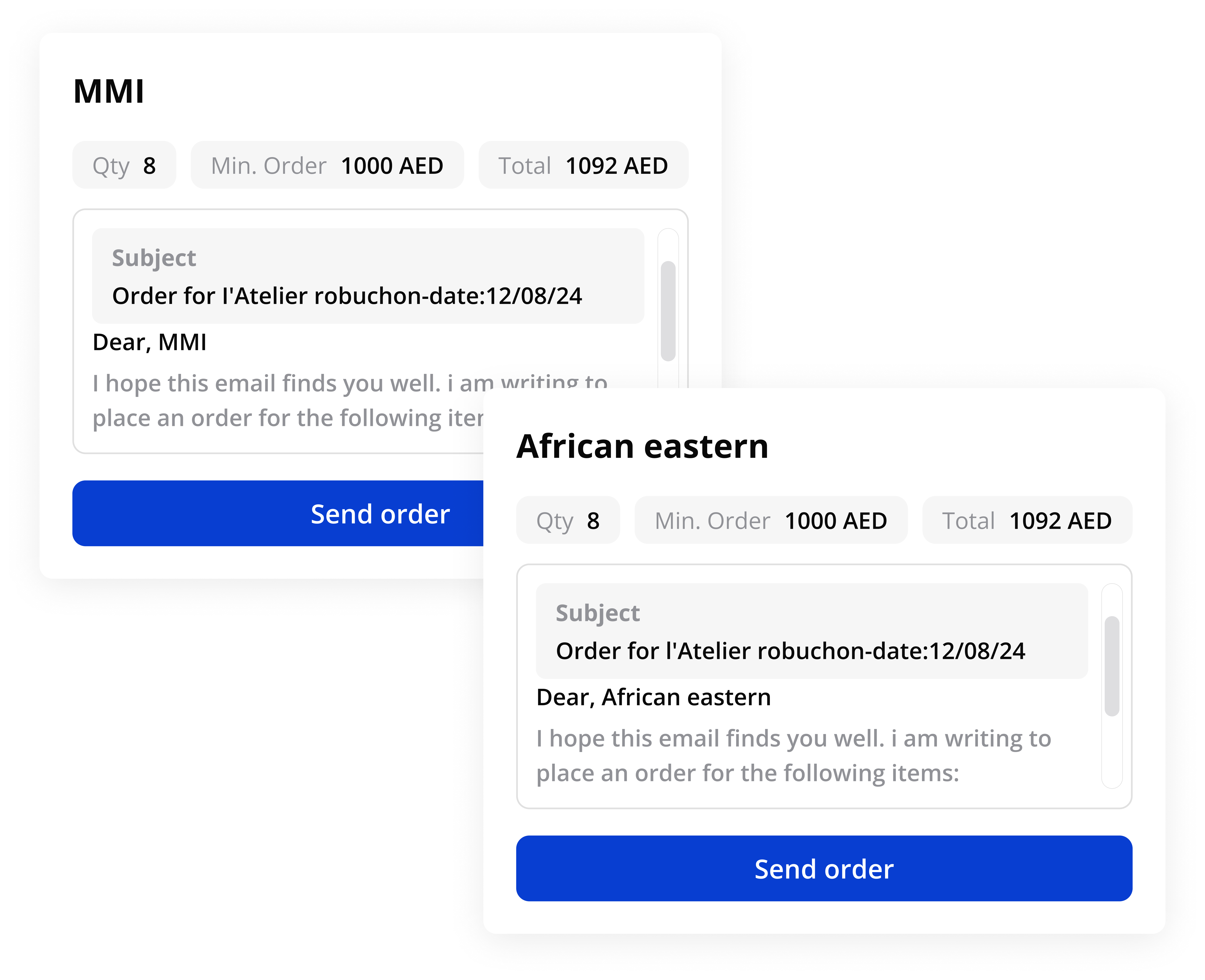Viewport: 1205px width, 980px height.
Task: Click the MMI email scrollbar thumb
Action: [x=668, y=311]
